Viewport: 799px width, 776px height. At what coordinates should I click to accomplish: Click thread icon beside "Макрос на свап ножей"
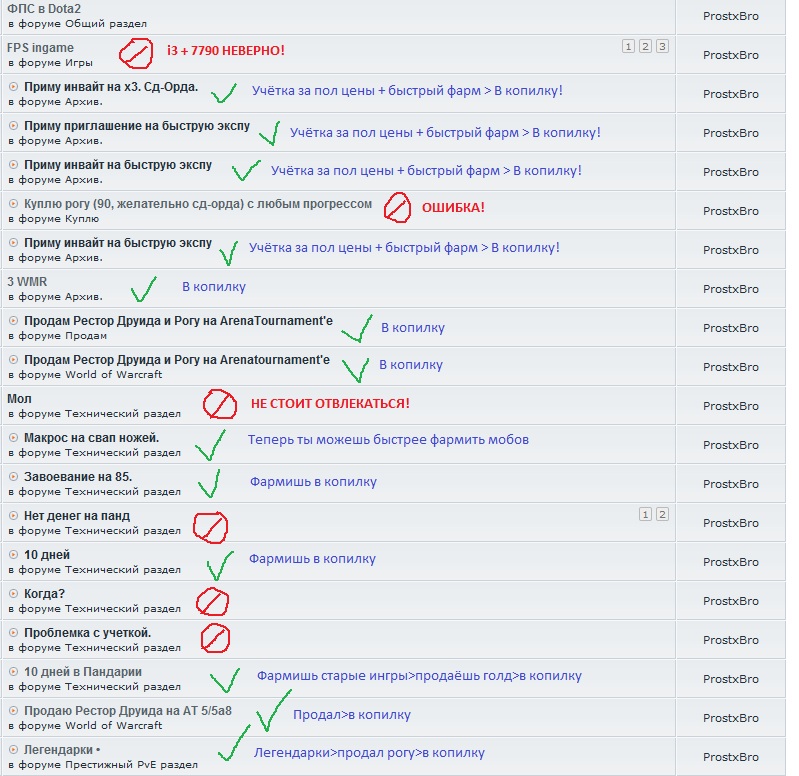13,438
